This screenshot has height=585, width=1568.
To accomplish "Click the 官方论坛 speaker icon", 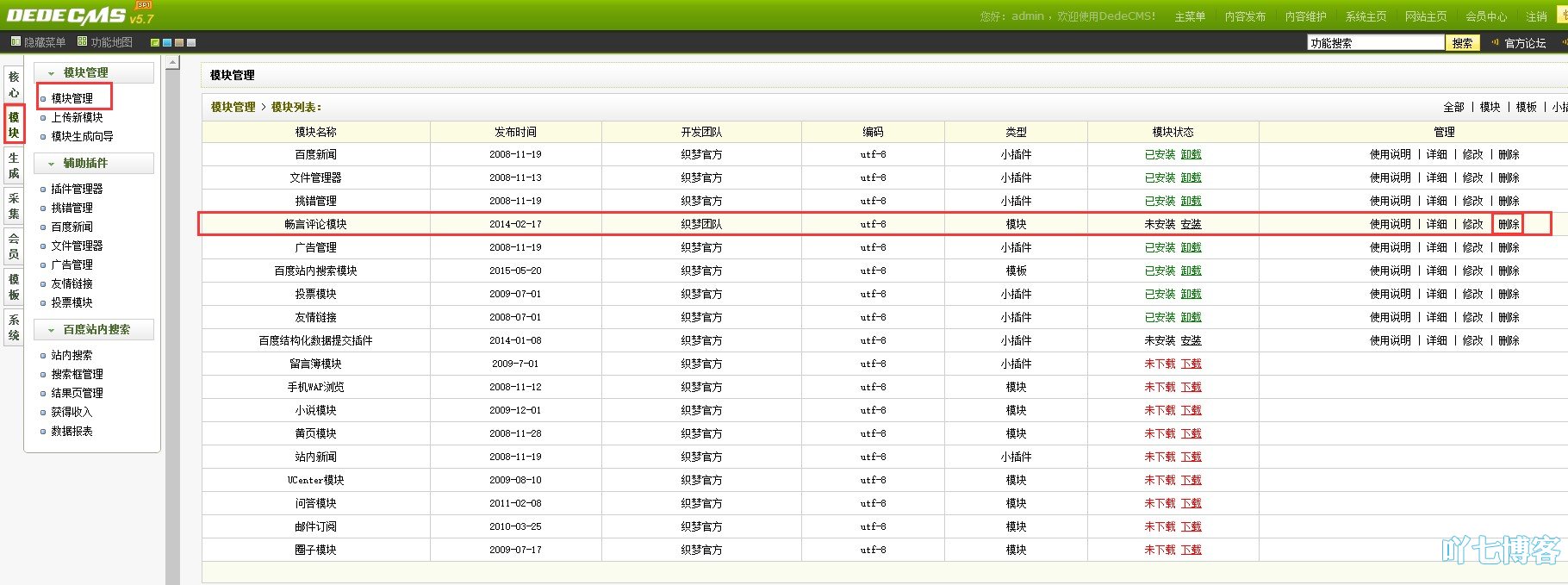I will click(x=1495, y=42).
